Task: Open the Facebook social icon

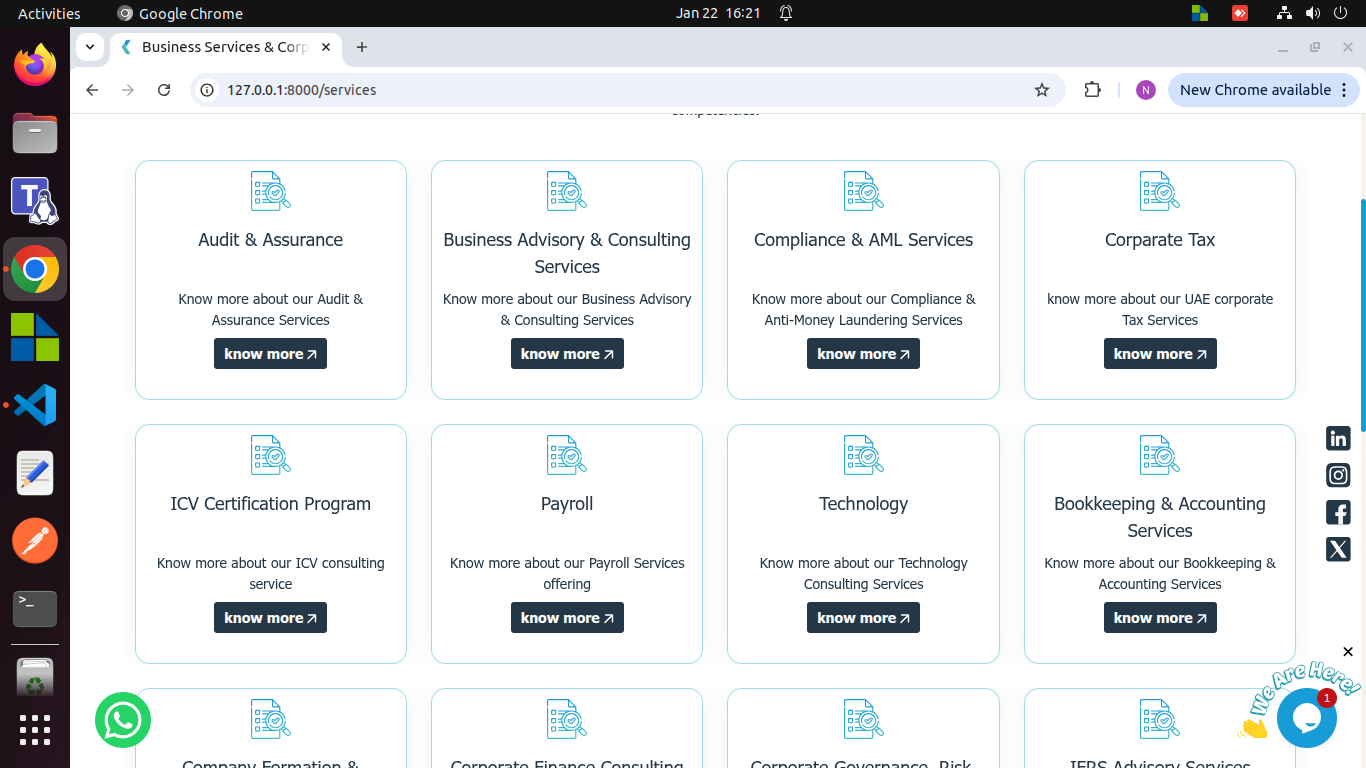Action: pyautogui.click(x=1338, y=513)
